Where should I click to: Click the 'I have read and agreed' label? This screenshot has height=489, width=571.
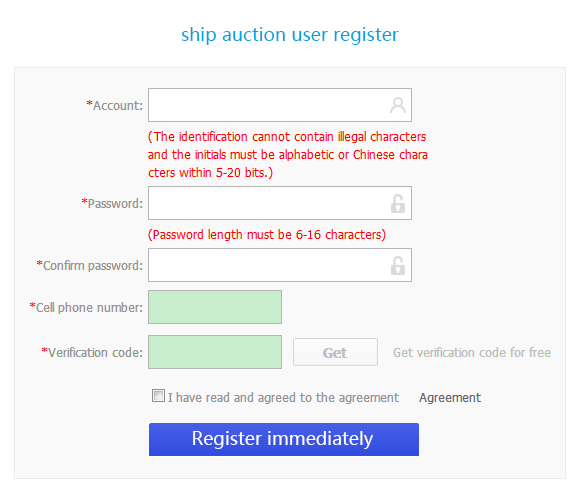pyautogui.click(x=283, y=397)
